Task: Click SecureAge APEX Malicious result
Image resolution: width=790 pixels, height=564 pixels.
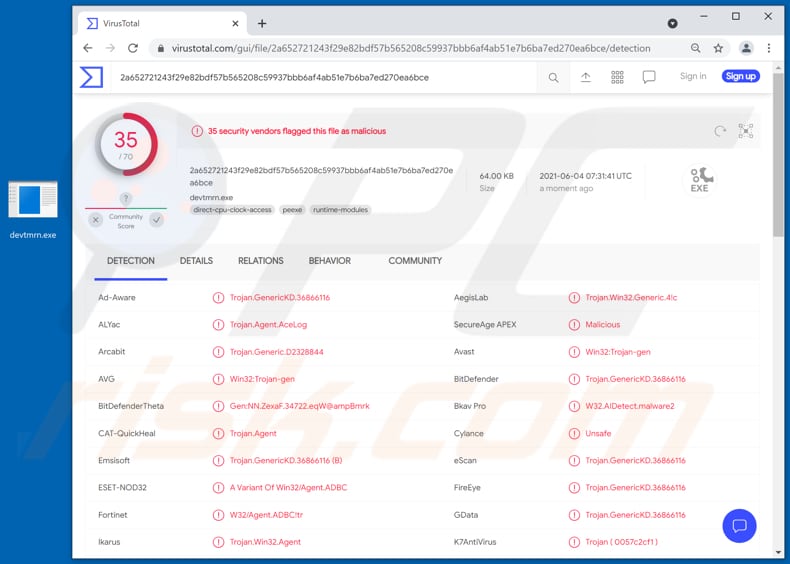Action: pos(603,325)
